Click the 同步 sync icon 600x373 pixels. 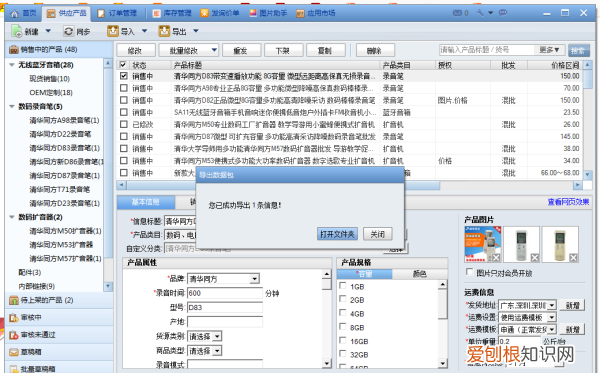(x=68, y=31)
